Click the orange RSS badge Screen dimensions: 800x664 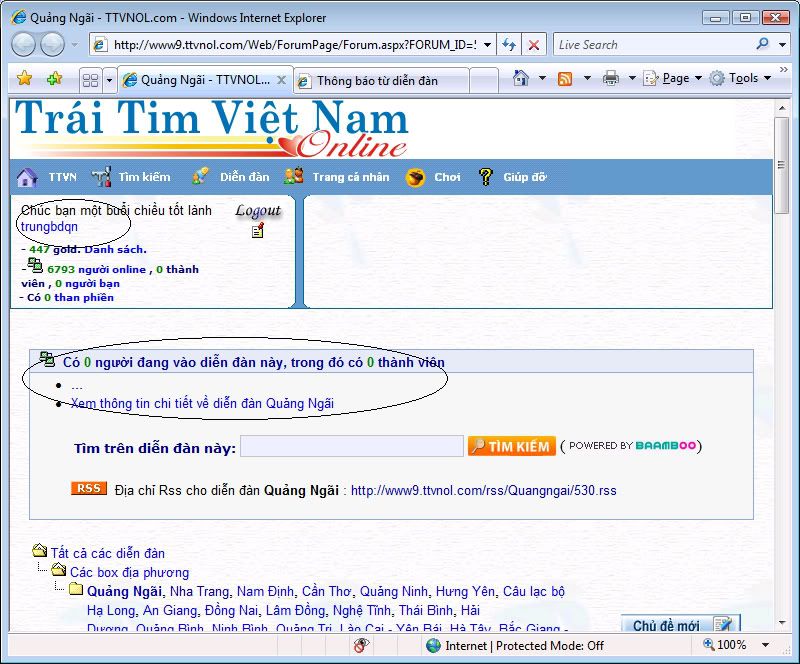click(x=89, y=488)
